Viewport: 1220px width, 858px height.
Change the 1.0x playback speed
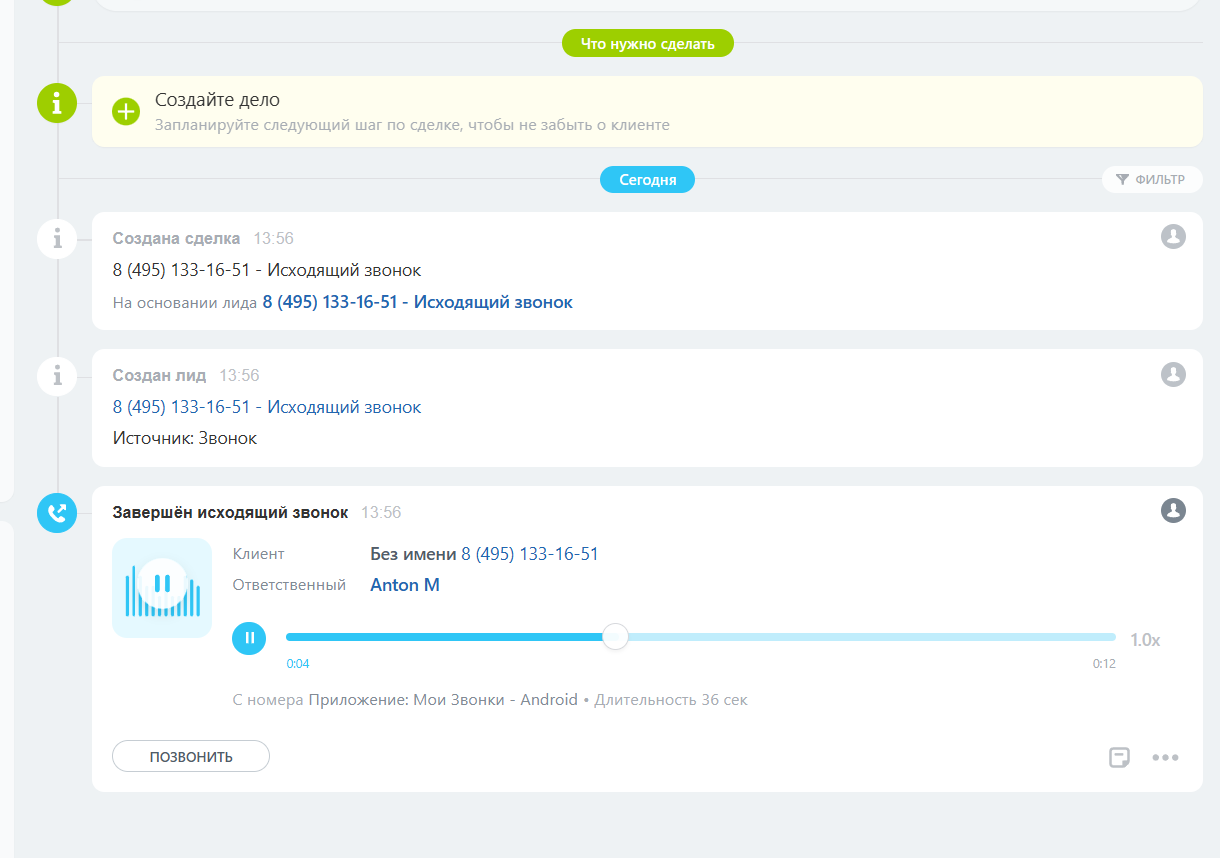[x=1145, y=640]
